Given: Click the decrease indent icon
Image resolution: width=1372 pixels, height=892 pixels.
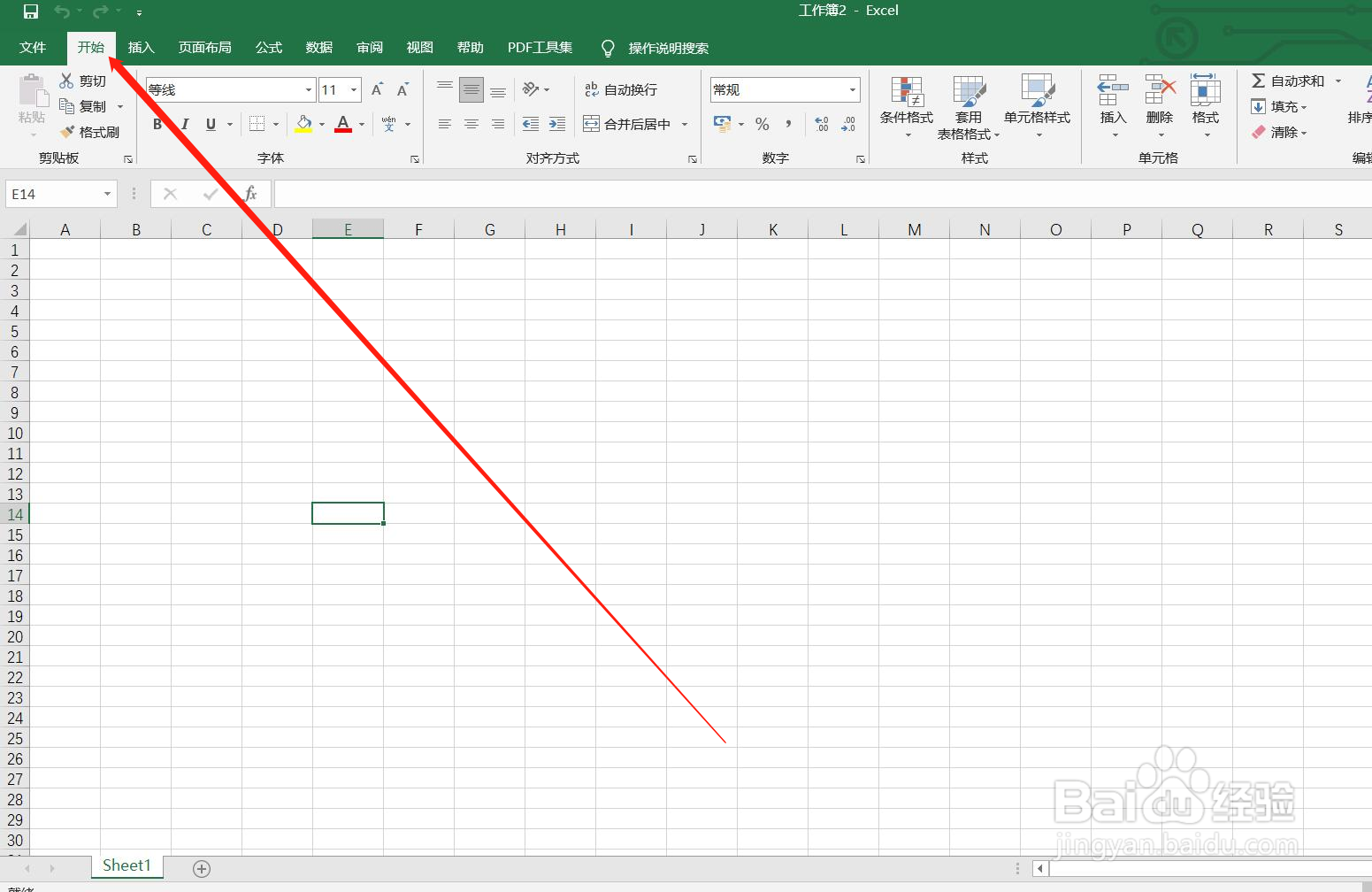Looking at the screenshot, I should click(x=531, y=124).
